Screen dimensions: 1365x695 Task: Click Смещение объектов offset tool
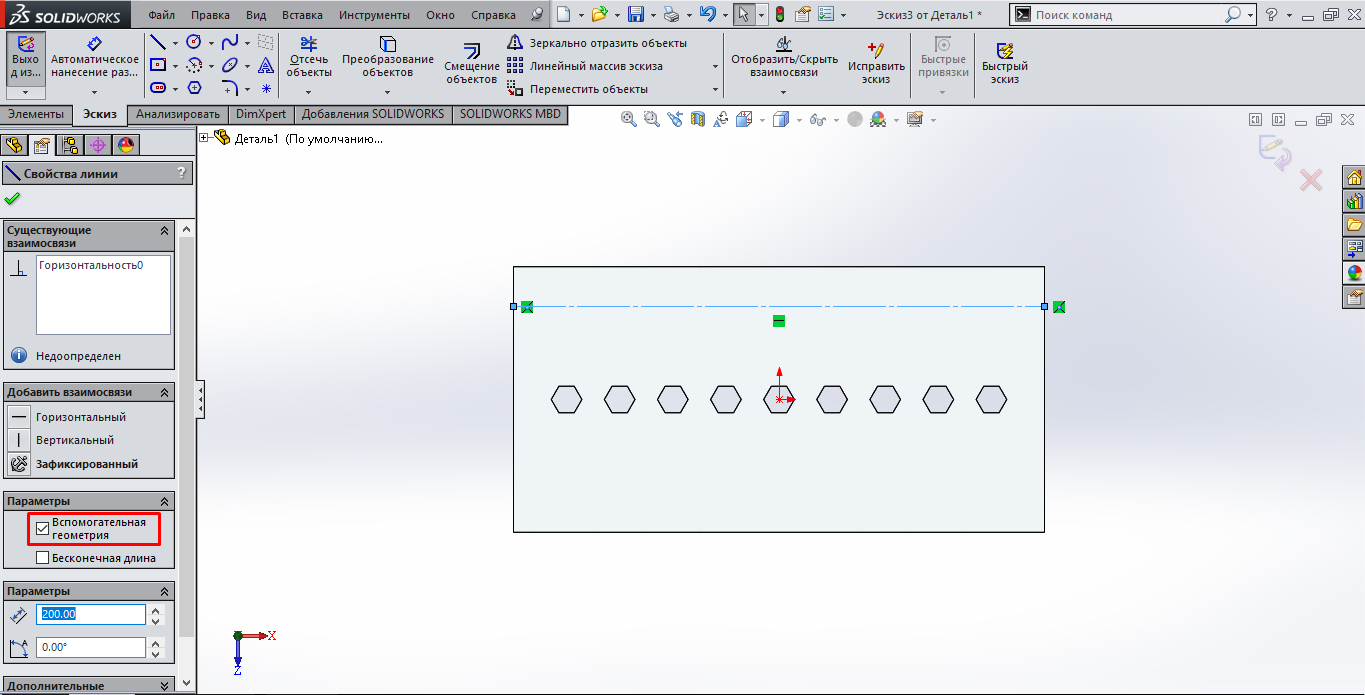(x=471, y=64)
